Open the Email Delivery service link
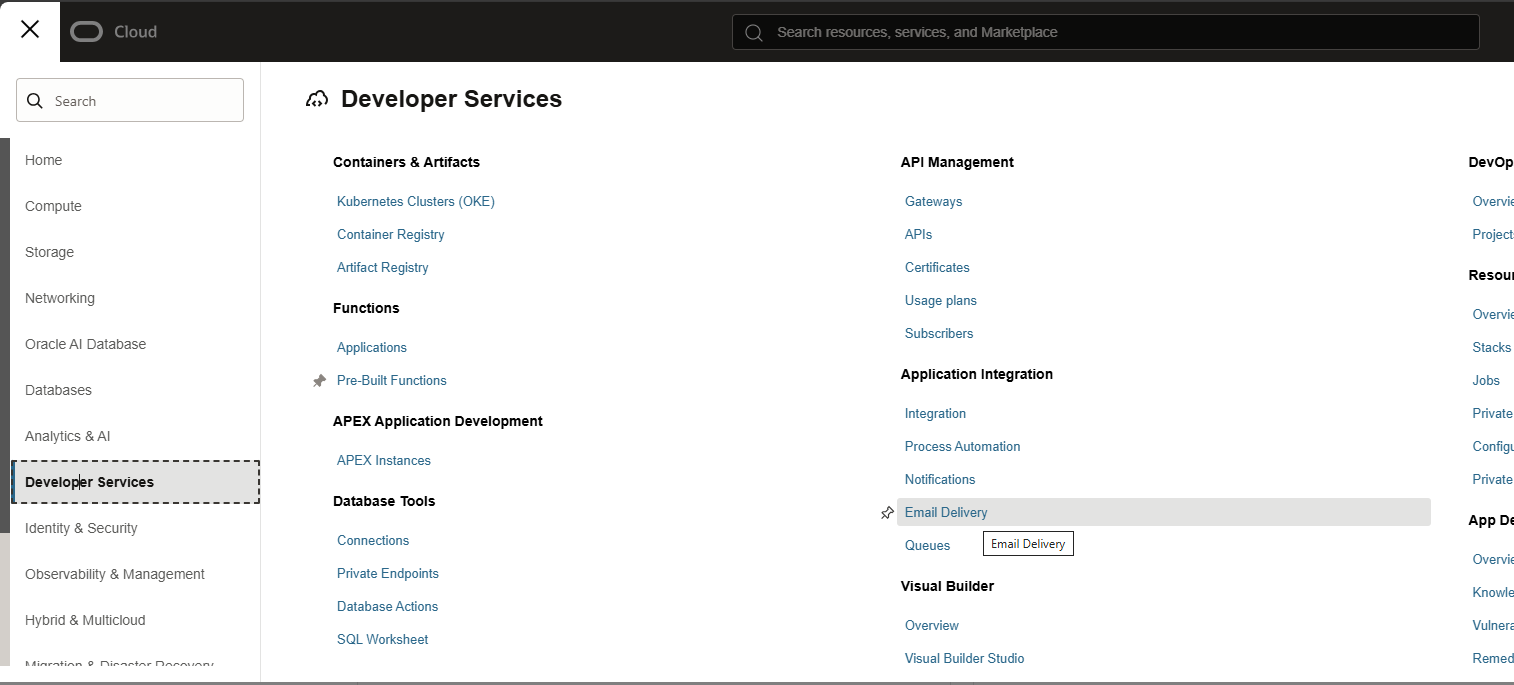This screenshot has width=1514, height=685. 945,512
